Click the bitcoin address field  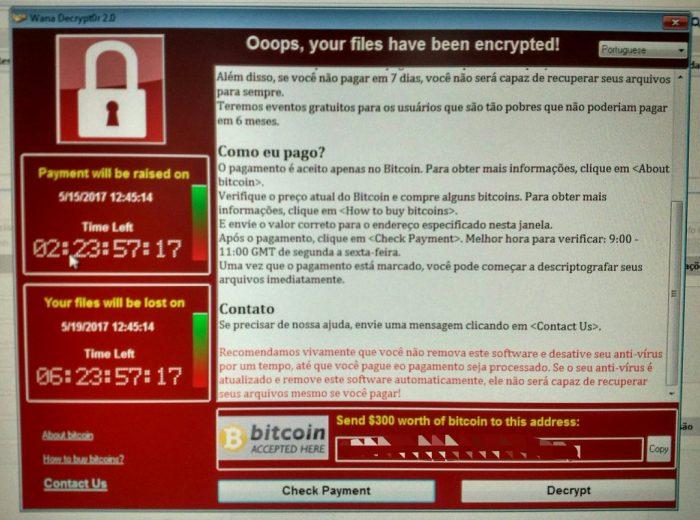click(489, 449)
